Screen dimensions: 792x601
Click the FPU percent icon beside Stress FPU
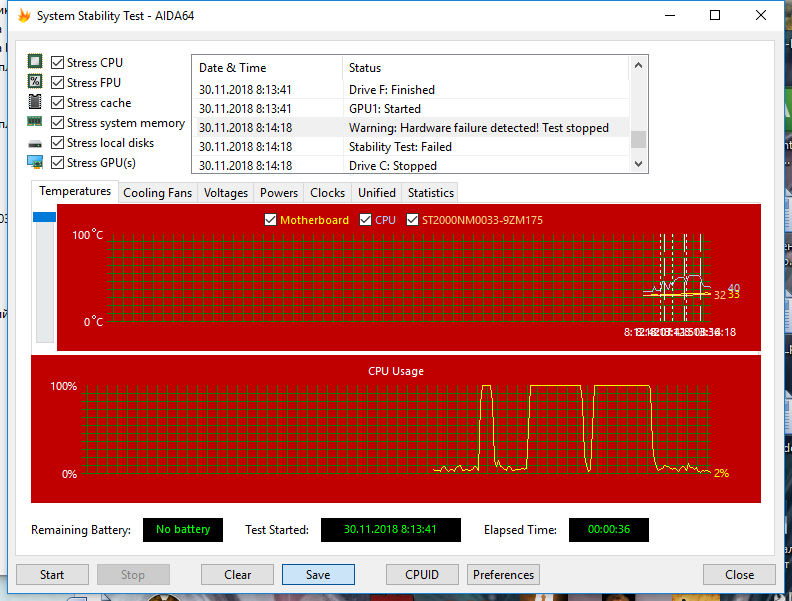[x=35, y=83]
